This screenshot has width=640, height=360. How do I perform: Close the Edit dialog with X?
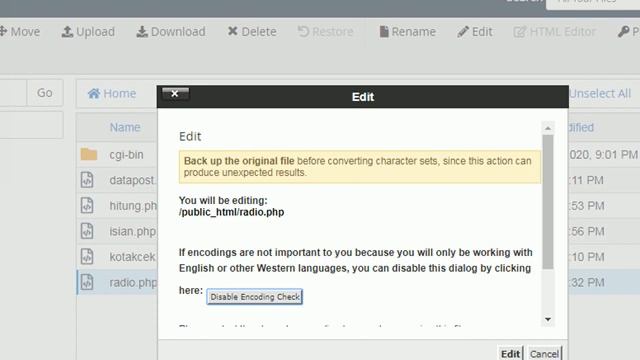[175, 94]
